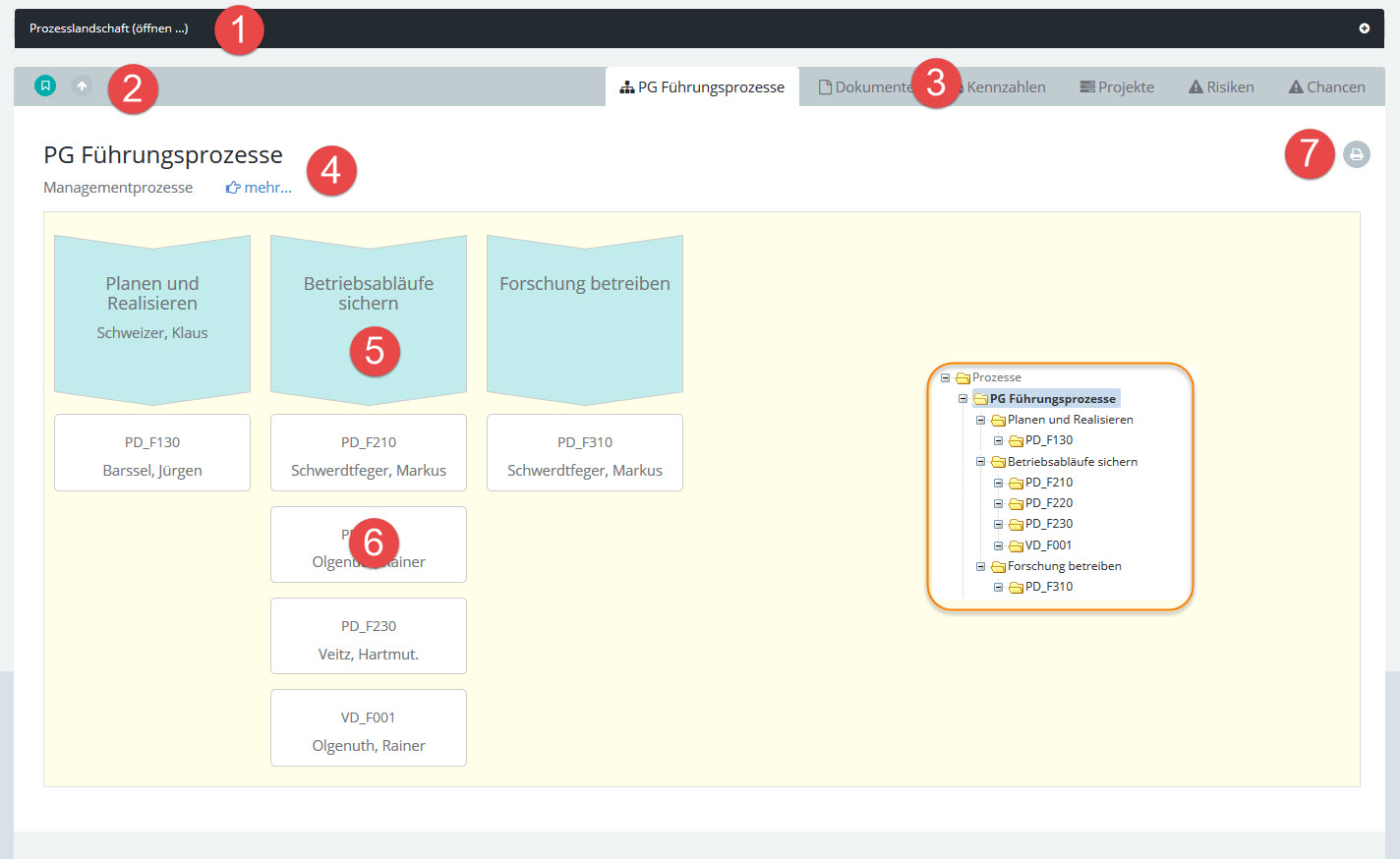The height and width of the screenshot is (859, 1400).
Task: Click the plus icon in dark header bar
Action: pyautogui.click(x=1364, y=29)
